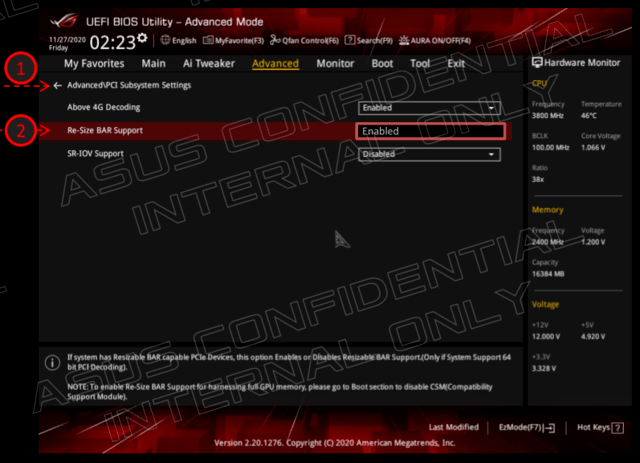Click the 4.920 V reading
Screen dimensions: 640x463
[x=593, y=337]
